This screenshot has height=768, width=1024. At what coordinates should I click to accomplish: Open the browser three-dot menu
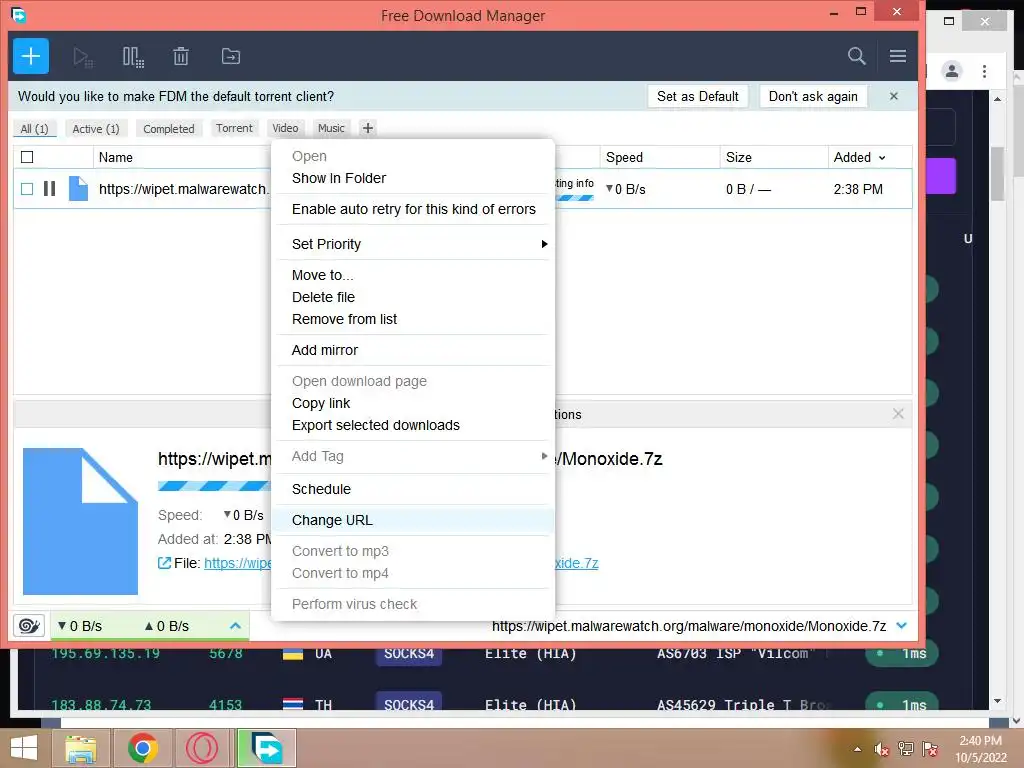click(984, 71)
